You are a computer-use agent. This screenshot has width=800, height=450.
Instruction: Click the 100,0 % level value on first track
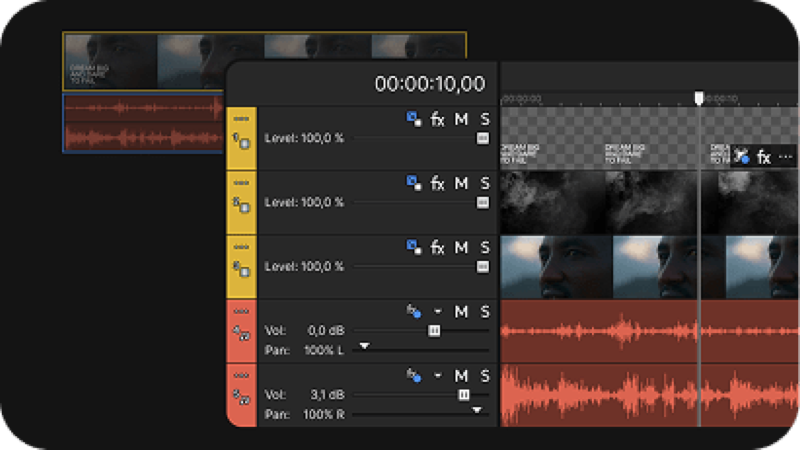(322, 138)
